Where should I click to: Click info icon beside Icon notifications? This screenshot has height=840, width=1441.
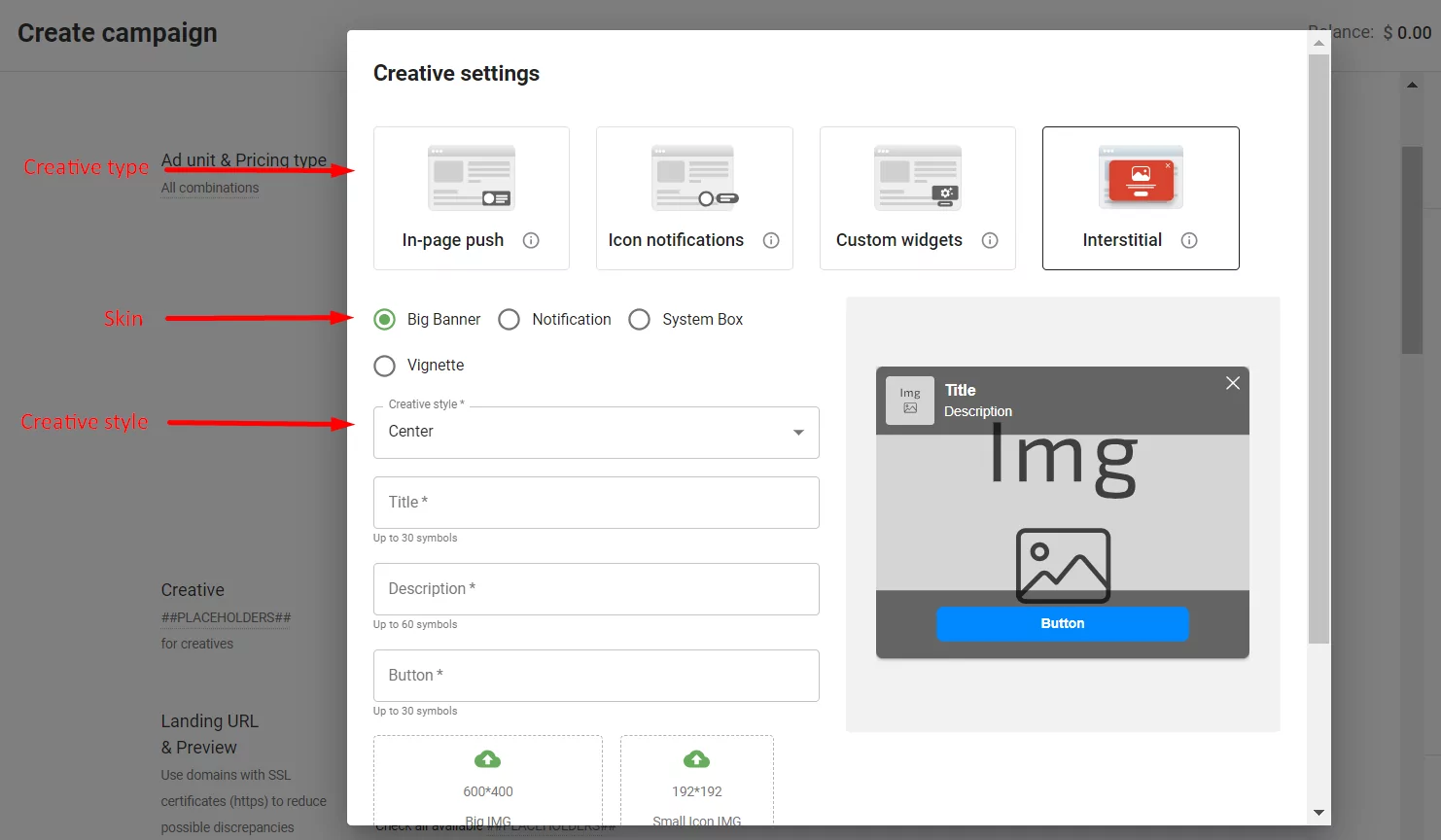click(771, 240)
